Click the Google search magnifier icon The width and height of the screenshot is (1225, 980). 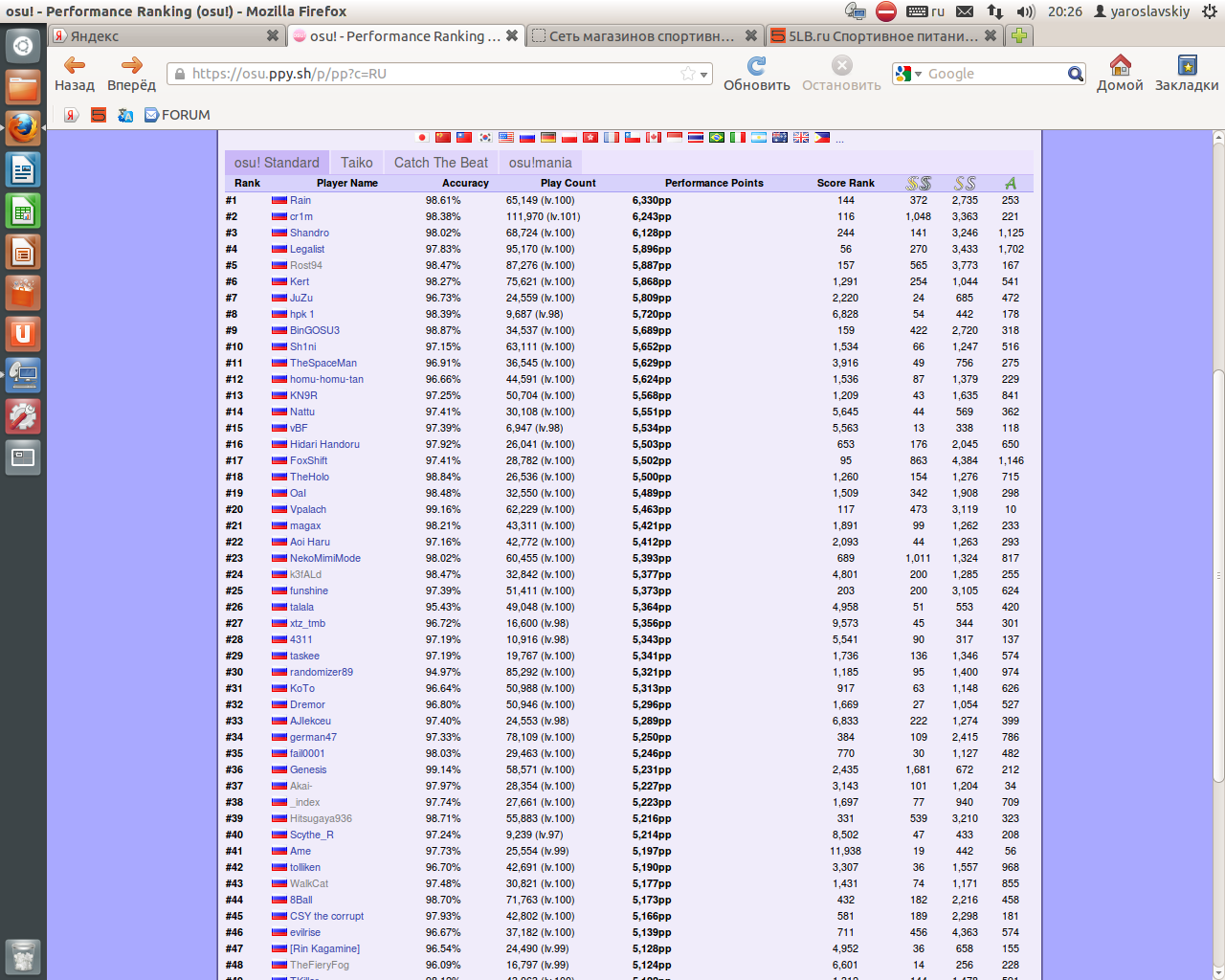pyautogui.click(x=1076, y=74)
